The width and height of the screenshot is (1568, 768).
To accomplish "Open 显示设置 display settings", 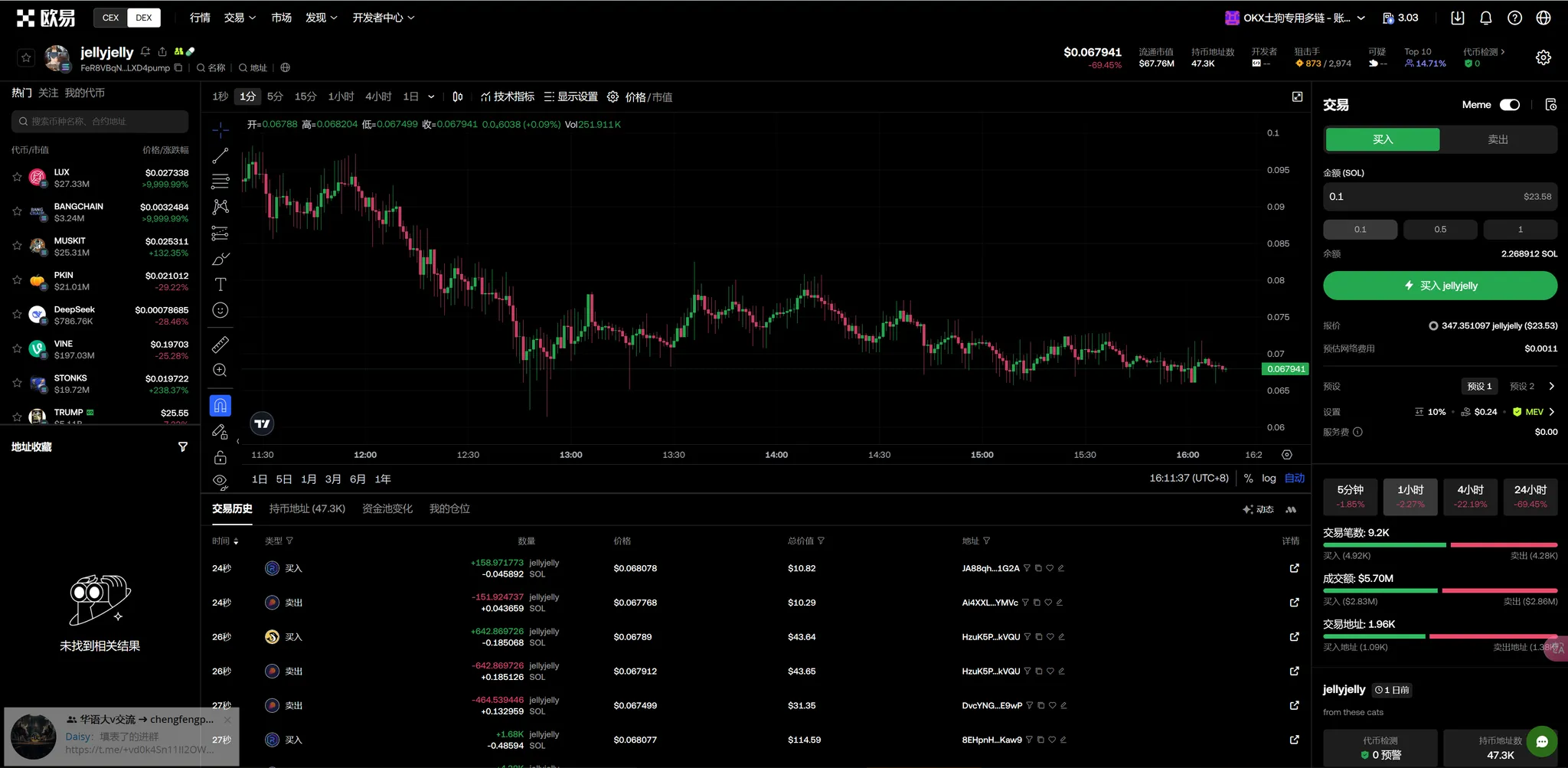I will tap(571, 96).
